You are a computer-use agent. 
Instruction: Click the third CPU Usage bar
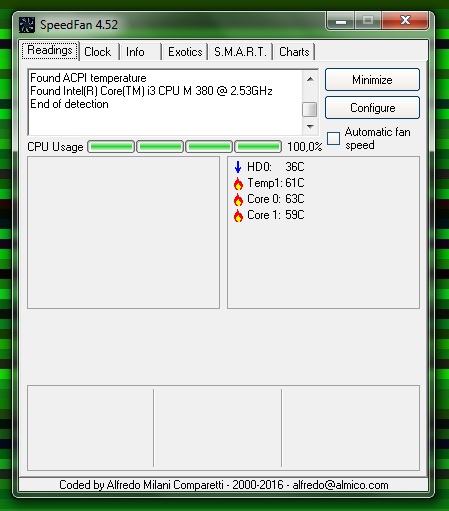209,147
